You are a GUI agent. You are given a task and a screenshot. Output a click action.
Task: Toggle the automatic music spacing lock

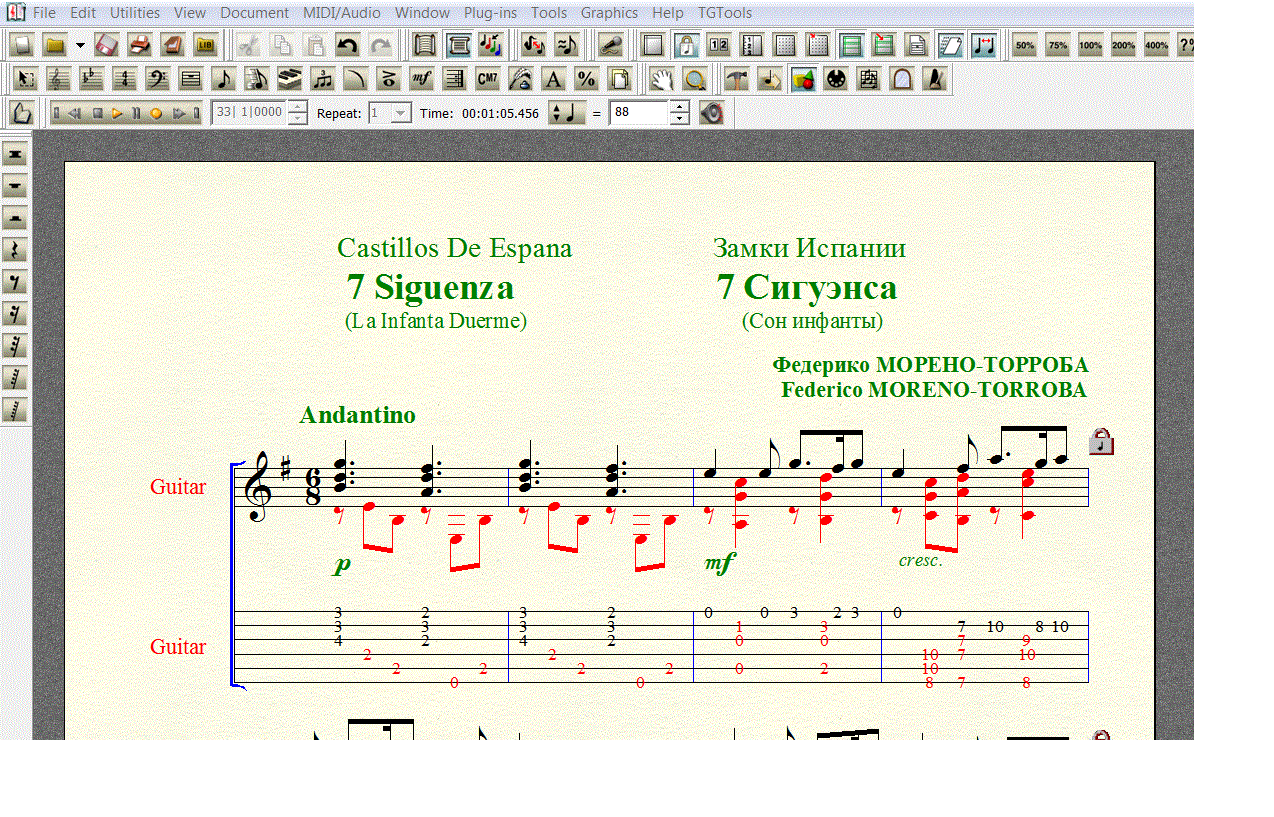[x=686, y=45]
